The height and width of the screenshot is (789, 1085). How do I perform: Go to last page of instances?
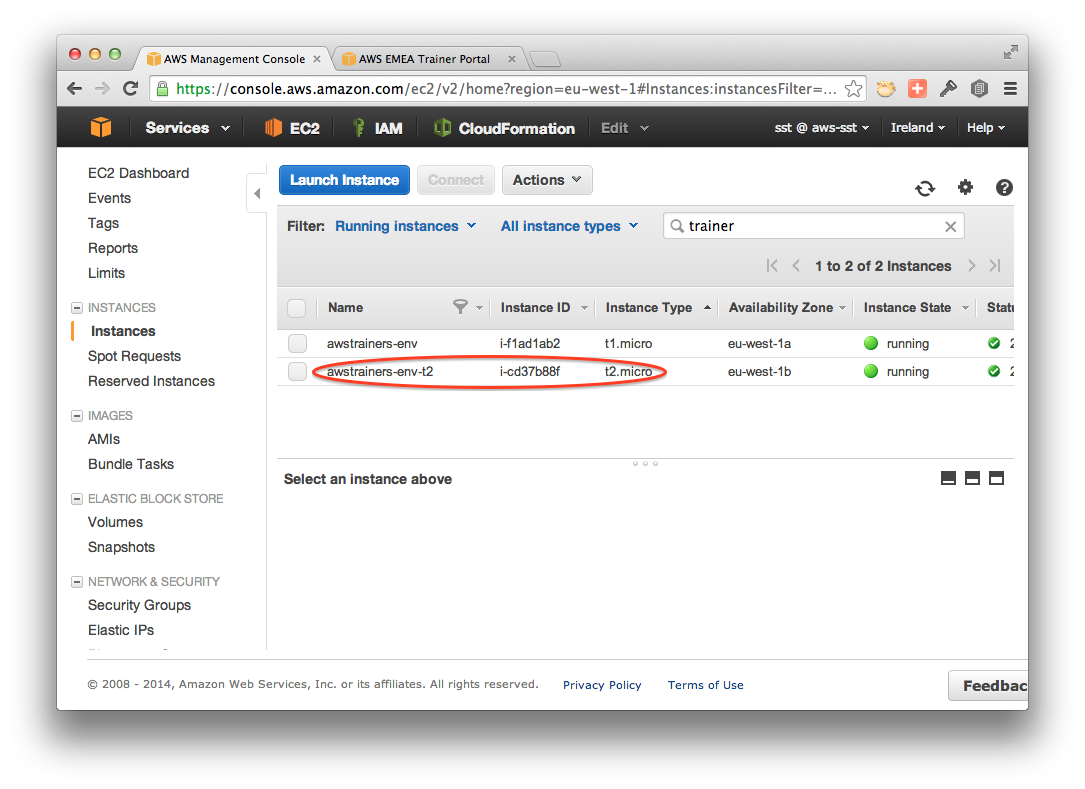995,266
